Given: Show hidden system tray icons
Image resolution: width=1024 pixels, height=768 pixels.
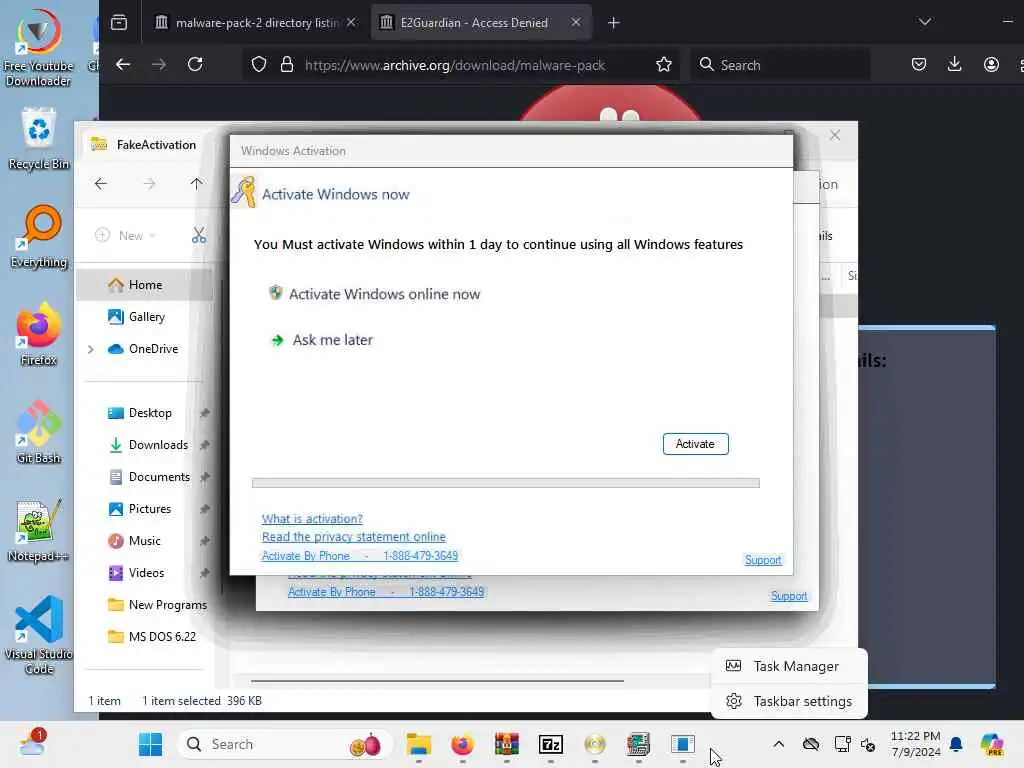Looking at the screenshot, I should 778,744.
